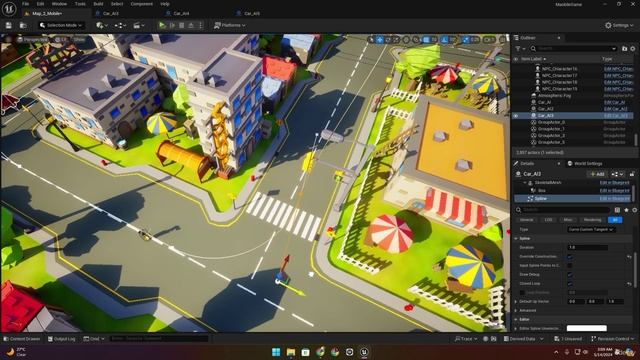This screenshot has height=360, width=640.
Task: Open the viewport Perspective view dropdown
Action: (x=33, y=40)
